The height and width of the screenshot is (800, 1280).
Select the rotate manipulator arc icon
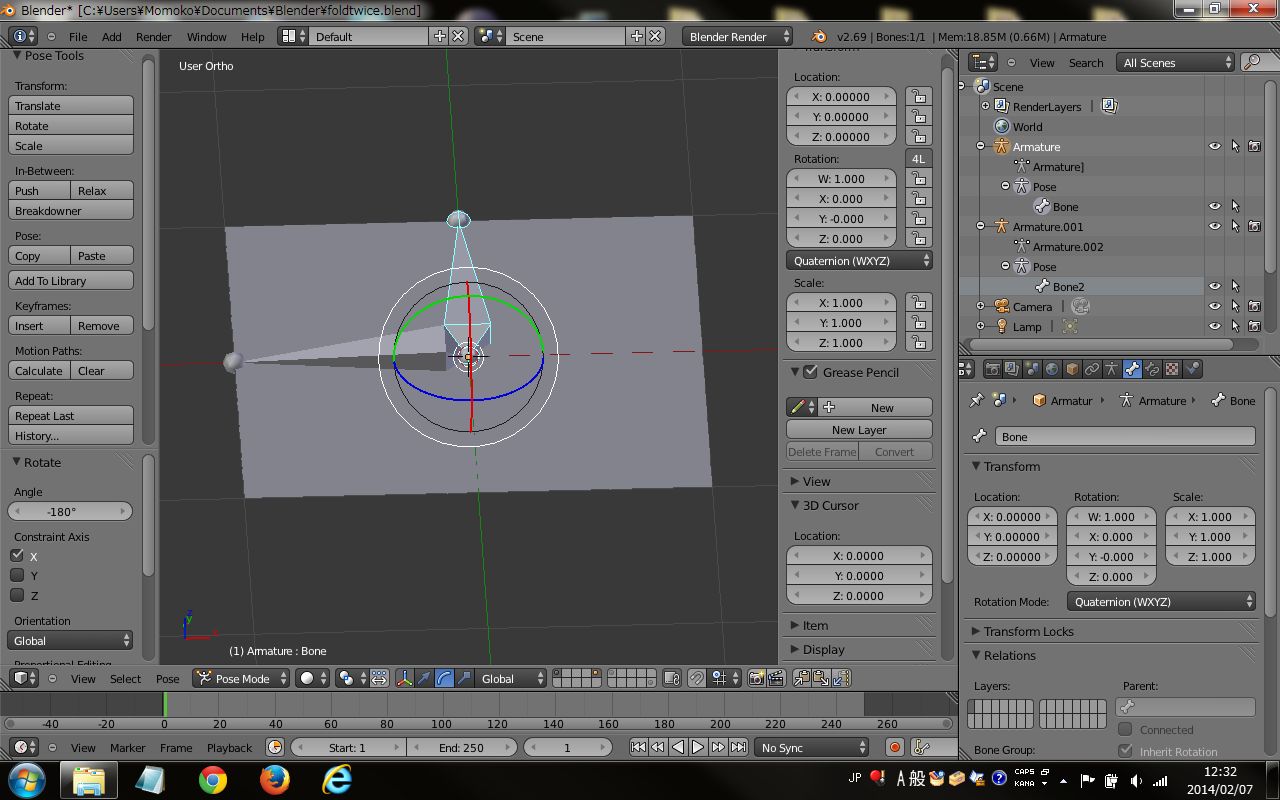pyautogui.click(x=444, y=678)
